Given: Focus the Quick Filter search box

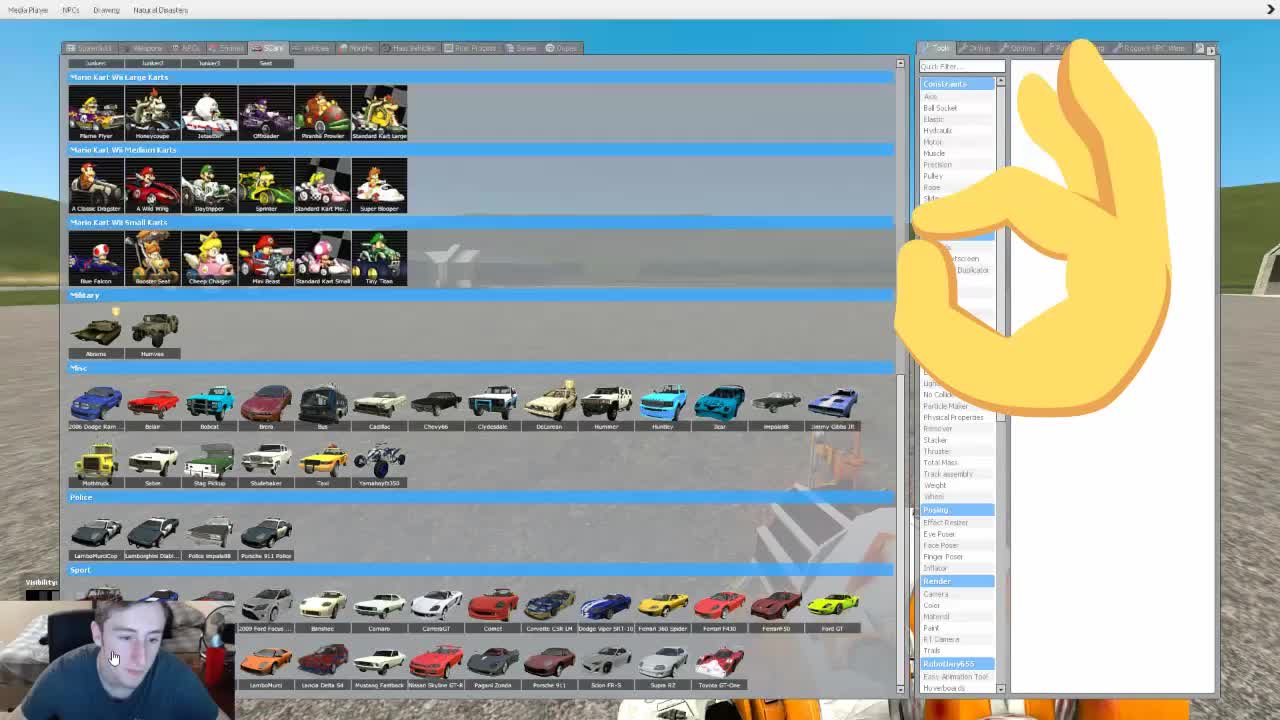Looking at the screenshot, I should pos(962,67).
